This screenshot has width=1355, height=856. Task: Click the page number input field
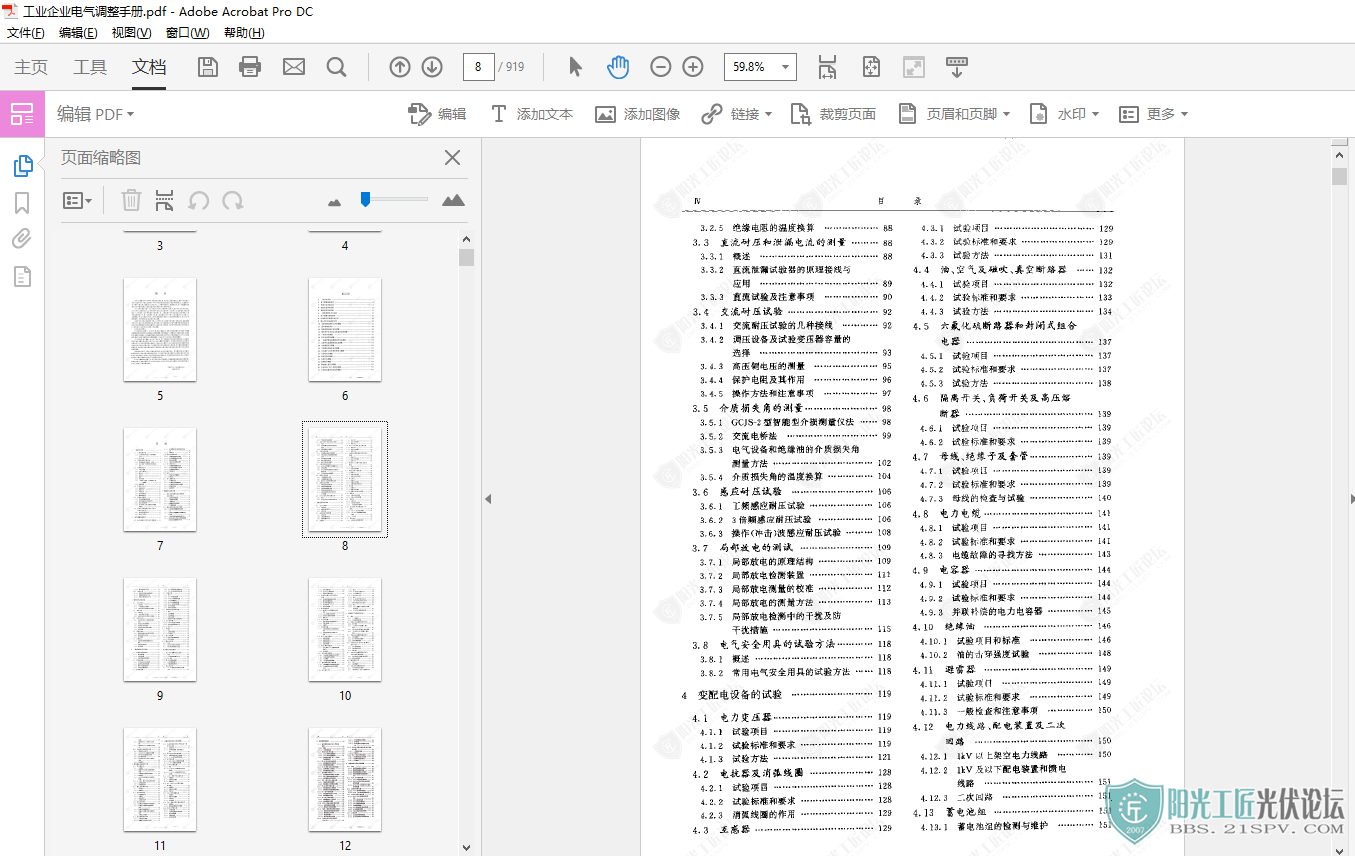(478, 67)
